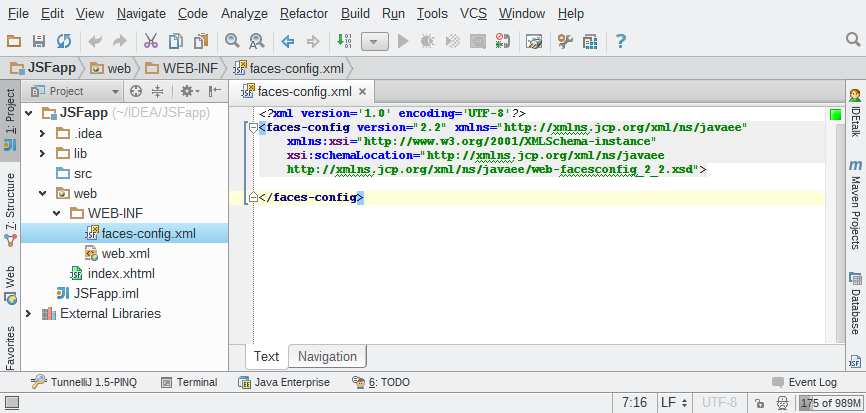The width and height of the screenshot is (866, 413).
Task: Navigate forward with gray arrow
Action: pyautogui.click(x=313, y=41)
